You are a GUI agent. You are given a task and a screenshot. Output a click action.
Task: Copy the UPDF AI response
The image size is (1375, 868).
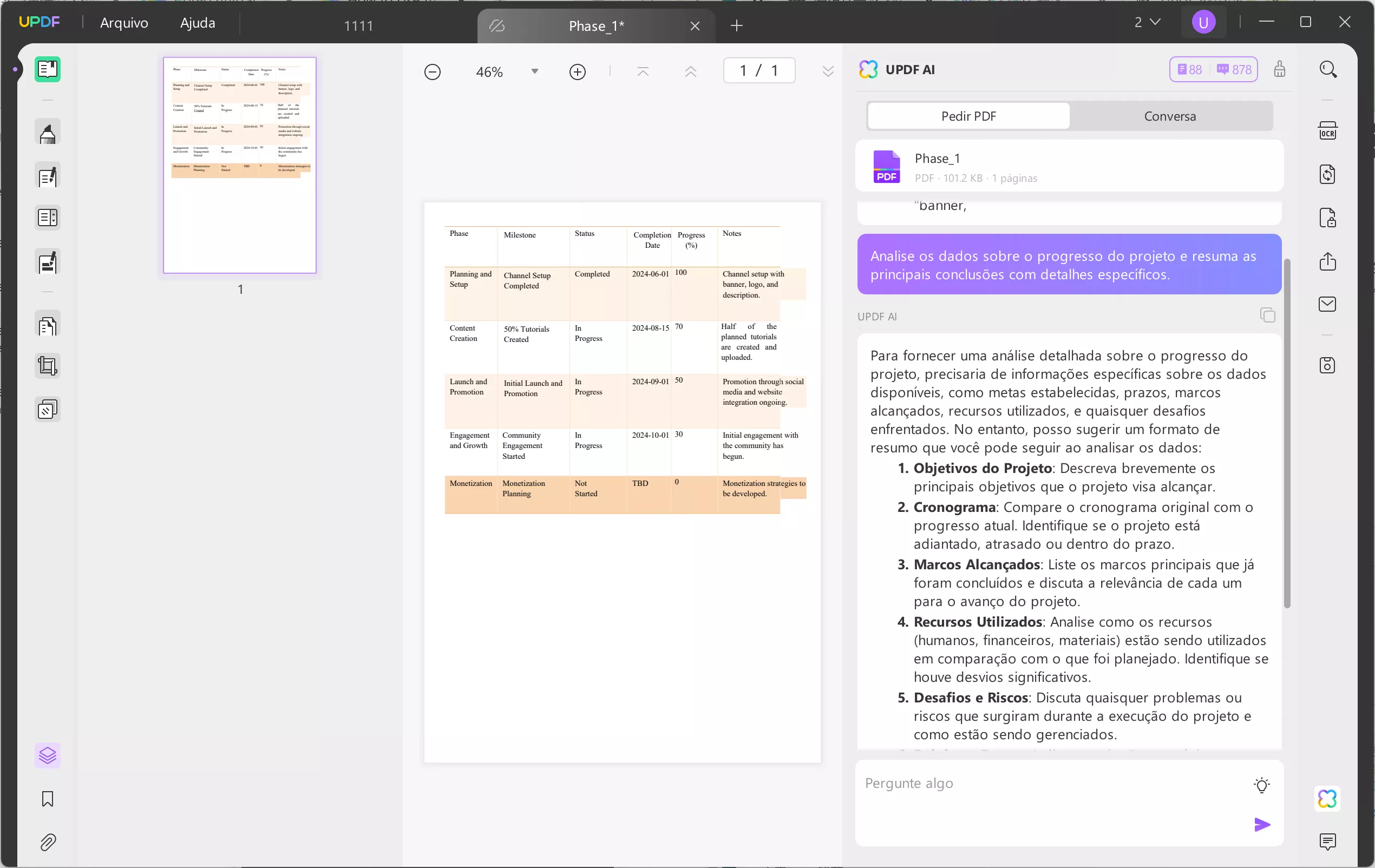point(1267,315)
